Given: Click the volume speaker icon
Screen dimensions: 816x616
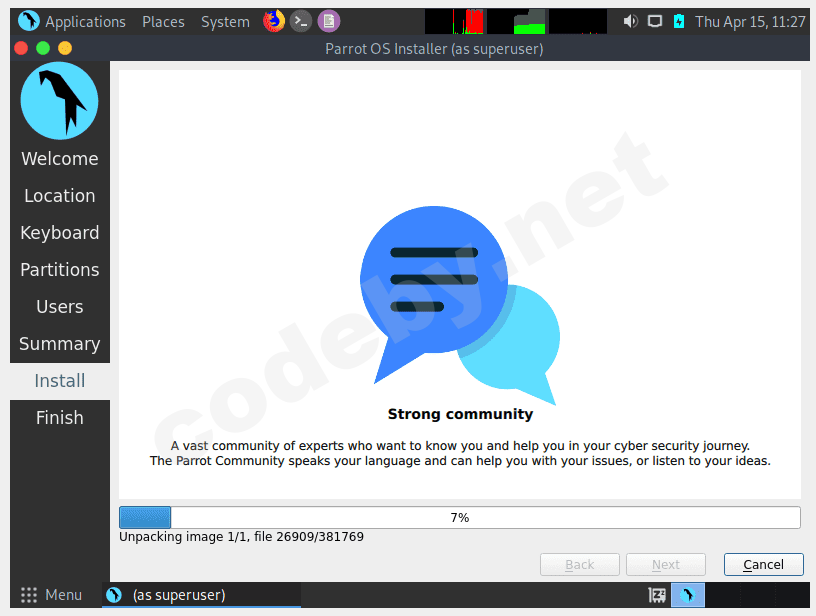Looking at the screenshot, I should [630, 21].
